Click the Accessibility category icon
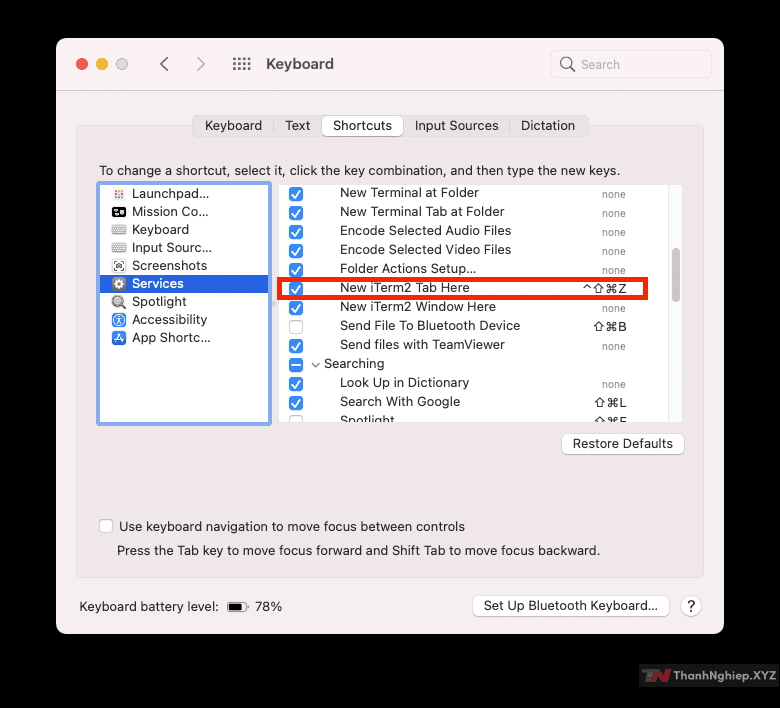 [118, 320]
